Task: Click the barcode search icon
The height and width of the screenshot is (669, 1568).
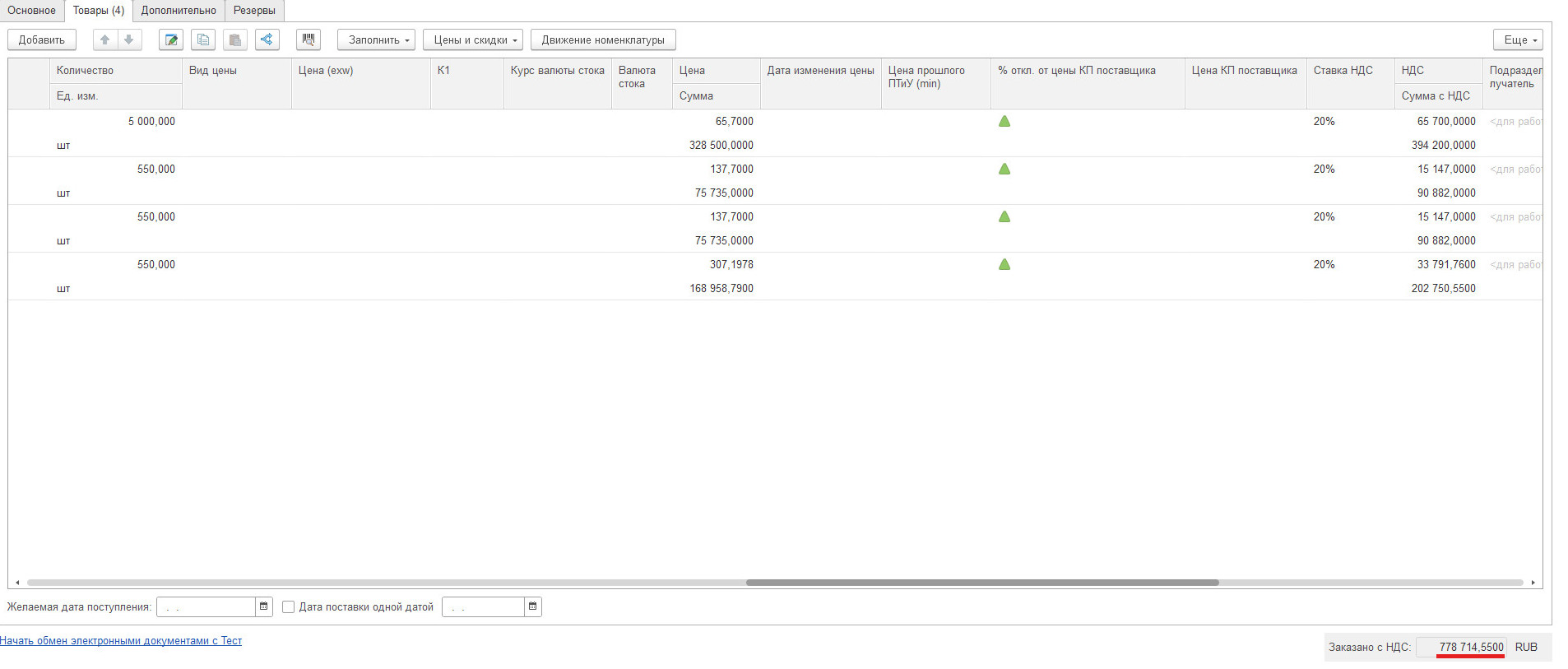Action: point(308,39)
